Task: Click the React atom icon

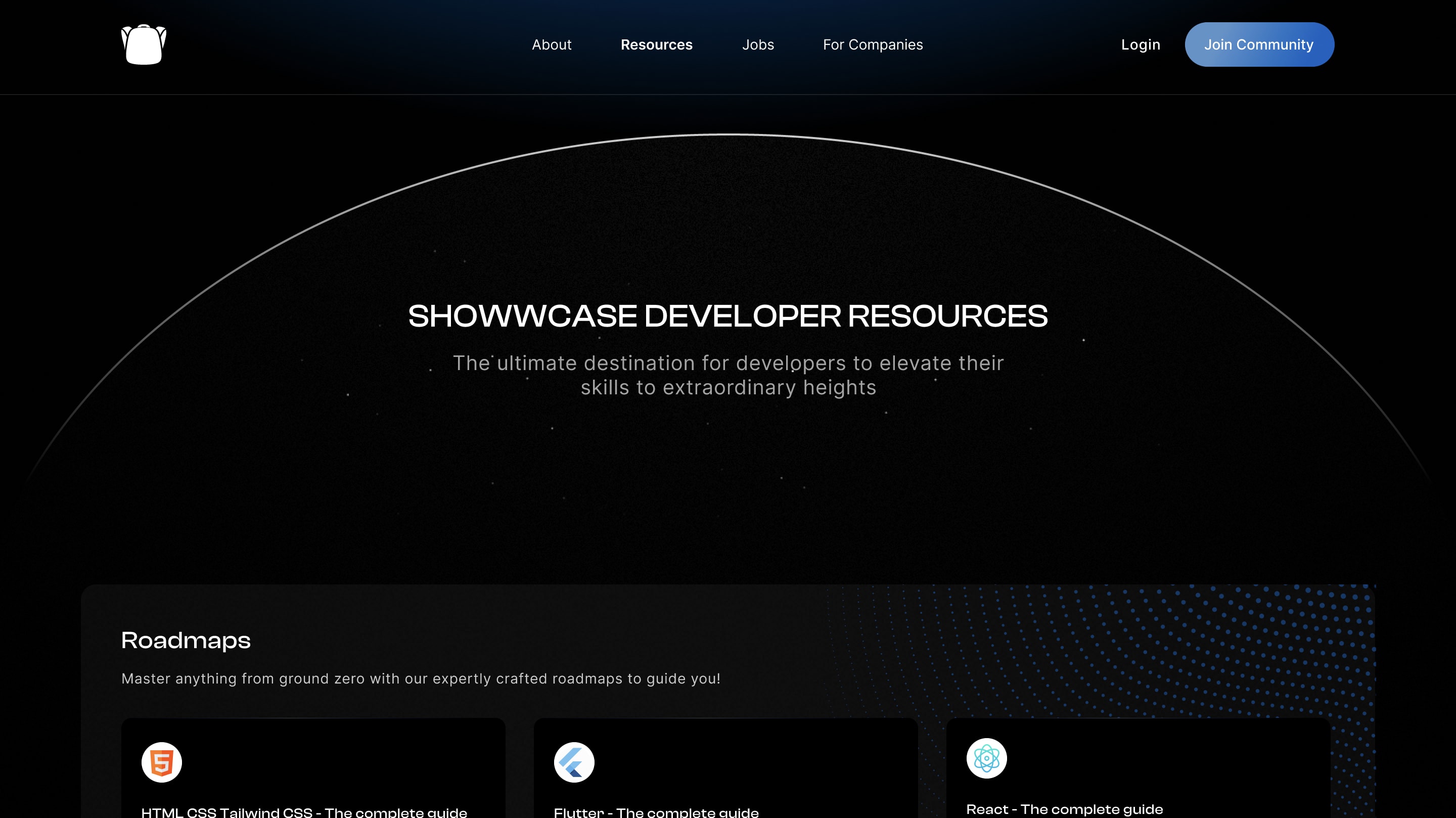Action: pos(986,758)
